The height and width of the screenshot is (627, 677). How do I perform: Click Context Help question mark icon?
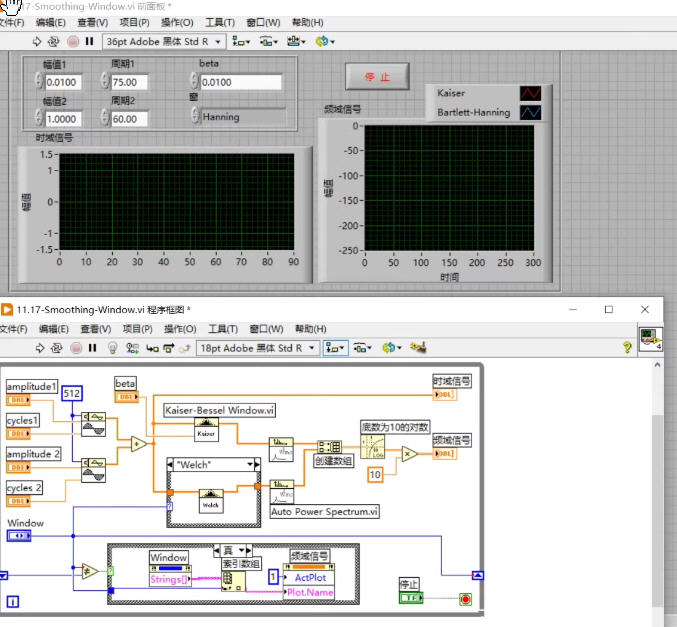pyautogui.click(x=627, y=347)
